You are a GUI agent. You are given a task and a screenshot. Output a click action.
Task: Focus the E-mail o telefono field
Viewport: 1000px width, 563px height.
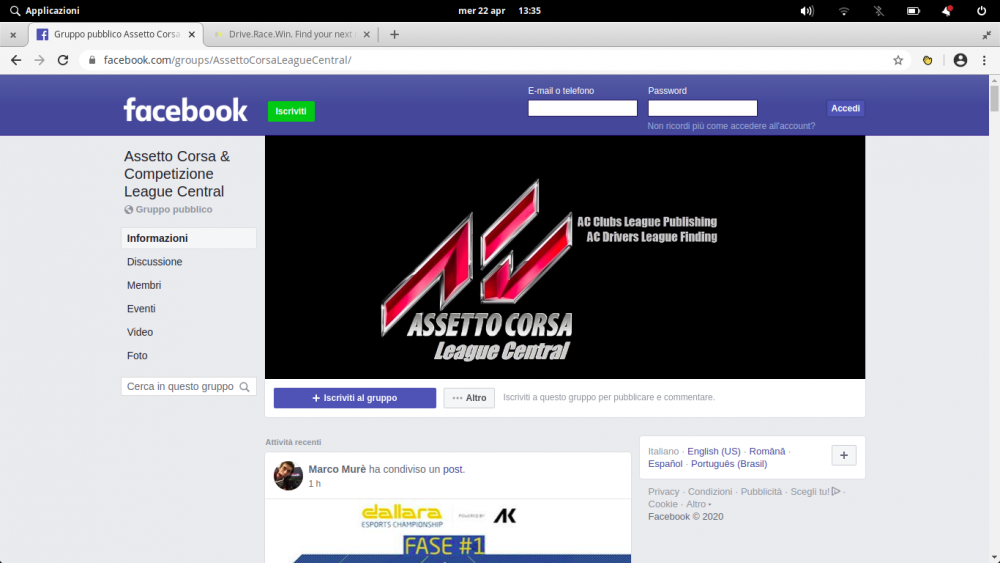pyautogui.click(x=582, y=108)
